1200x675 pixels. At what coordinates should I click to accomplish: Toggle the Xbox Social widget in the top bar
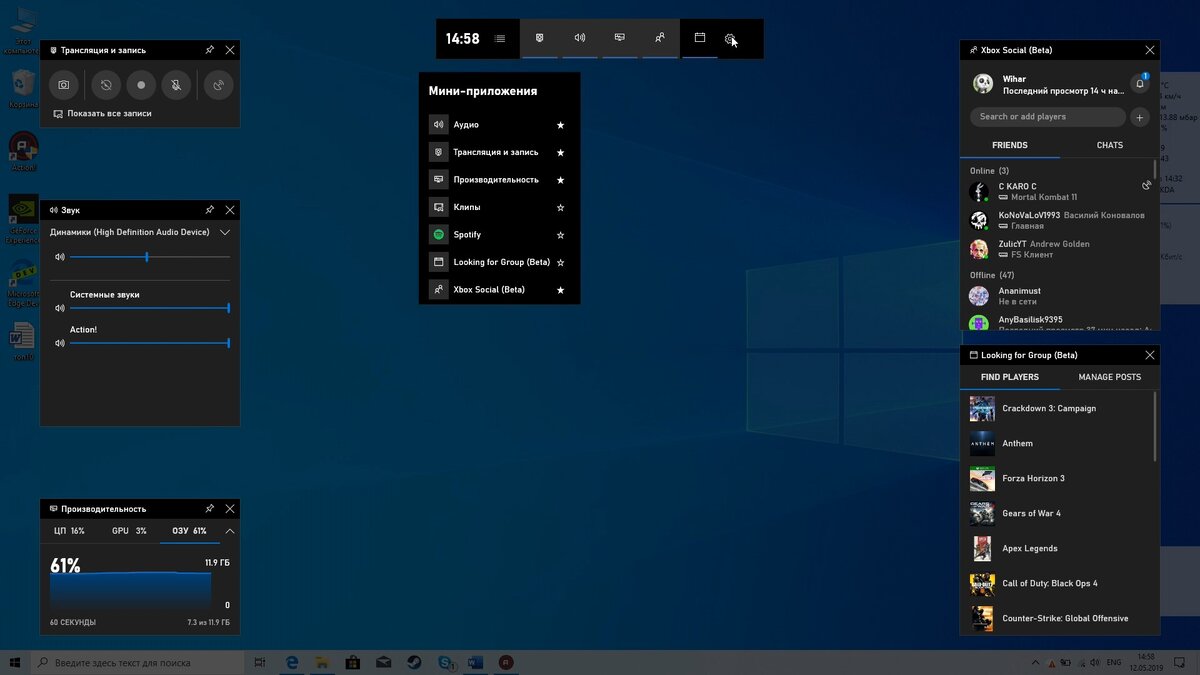coord(660,38)
